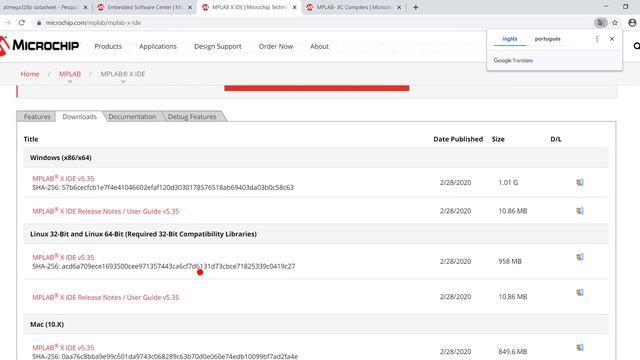Close the Embedded Software Center tab
Image resolution: width=640 pixels, height=360 pixels.
[190, 7]
